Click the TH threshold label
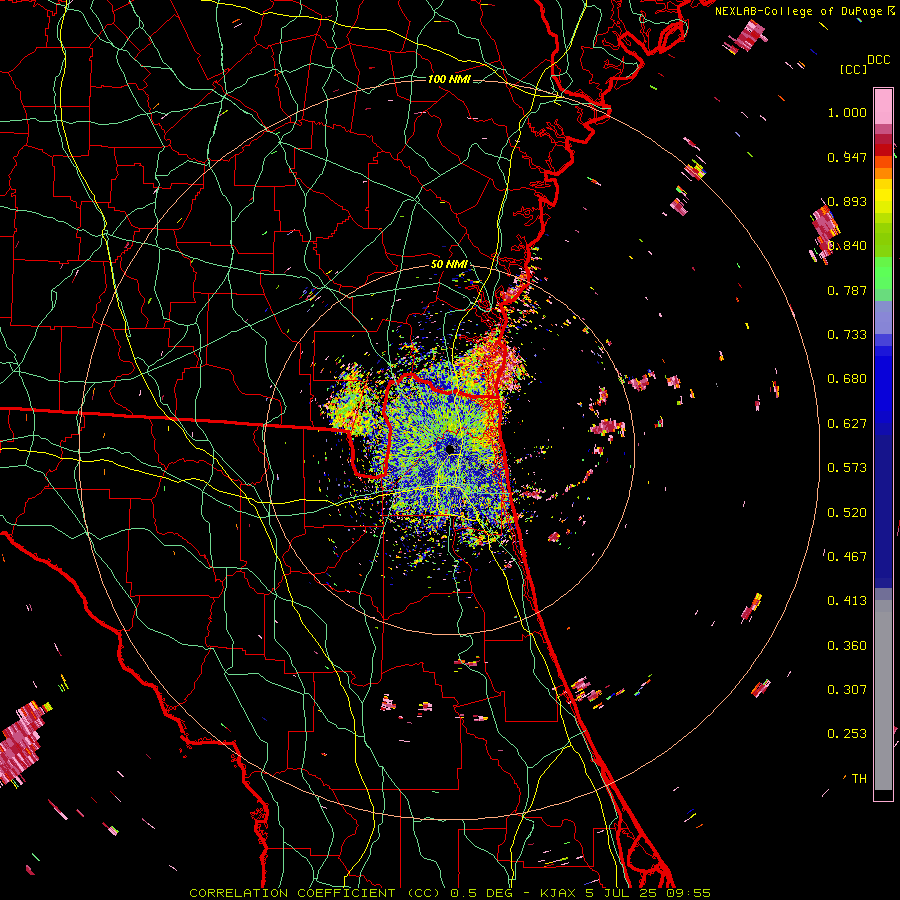This screenshot has height=900, width=900. [859, 779]
